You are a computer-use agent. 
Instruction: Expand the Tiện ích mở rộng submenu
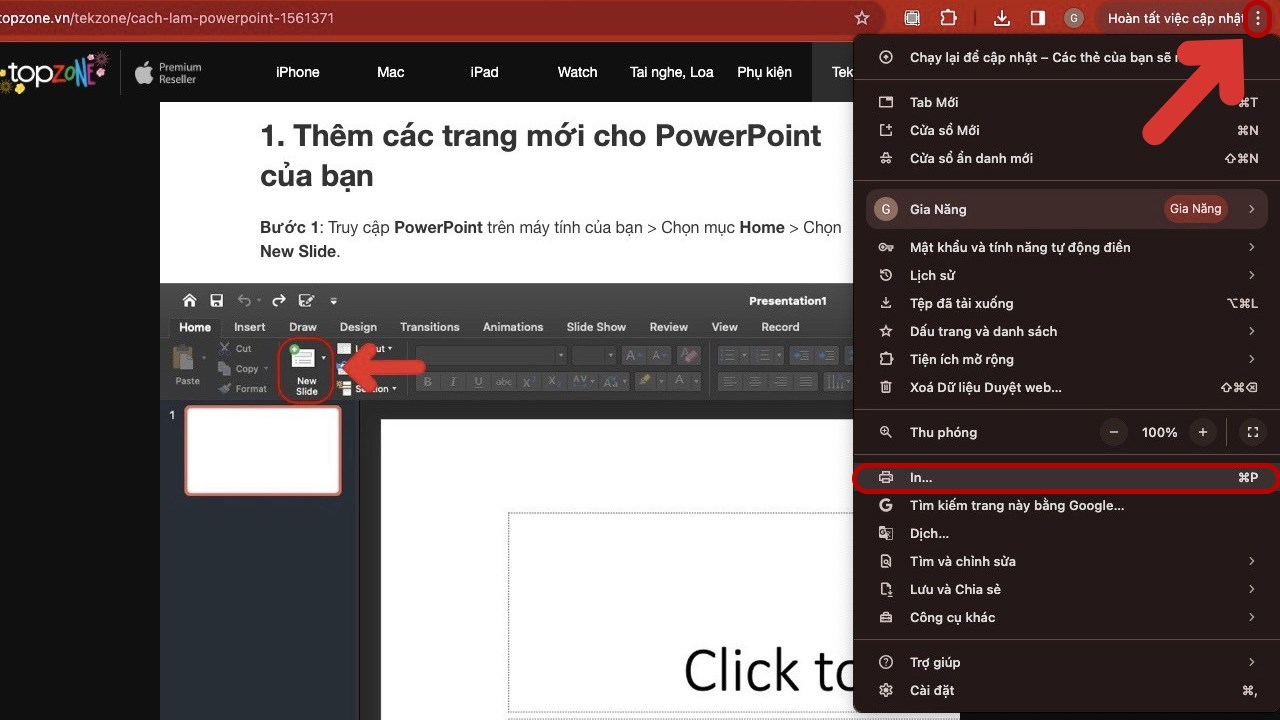(1067, 359)
